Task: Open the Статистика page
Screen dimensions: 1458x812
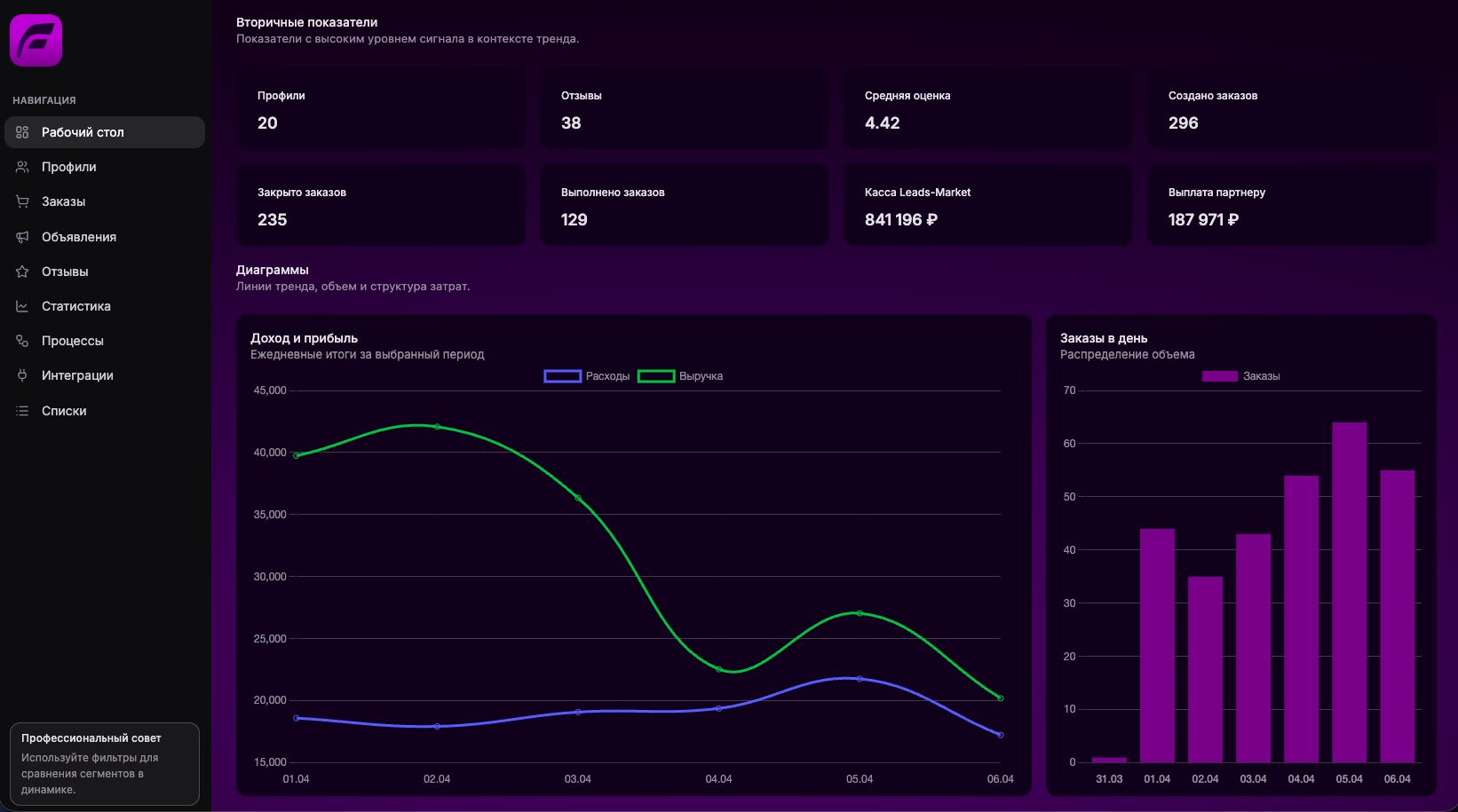Action: pos(105,306)
